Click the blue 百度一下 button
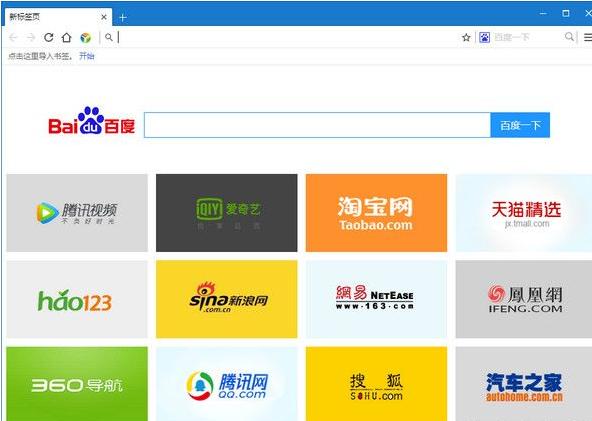This screenshot has width=592, height=421. point(520,125)
